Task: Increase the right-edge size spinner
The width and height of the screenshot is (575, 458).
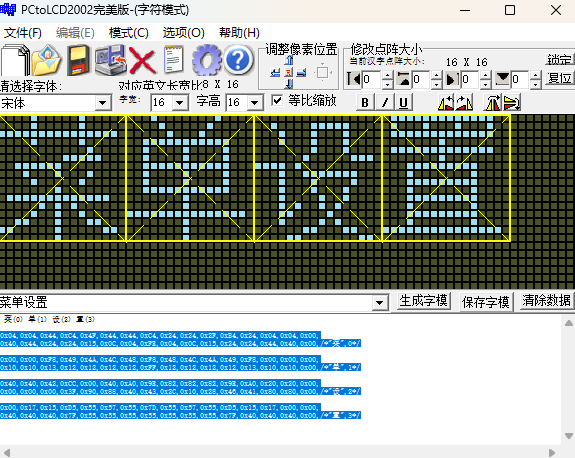Action: (x=486, y=75)
